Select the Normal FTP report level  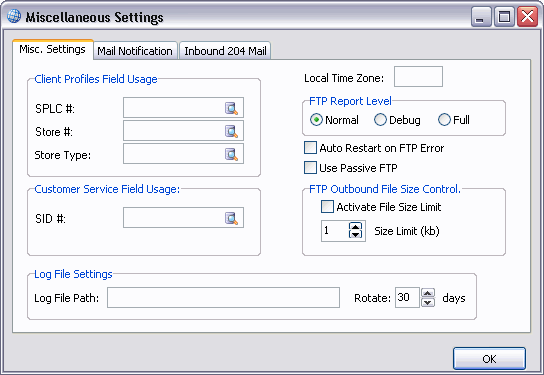pos(316,120)
